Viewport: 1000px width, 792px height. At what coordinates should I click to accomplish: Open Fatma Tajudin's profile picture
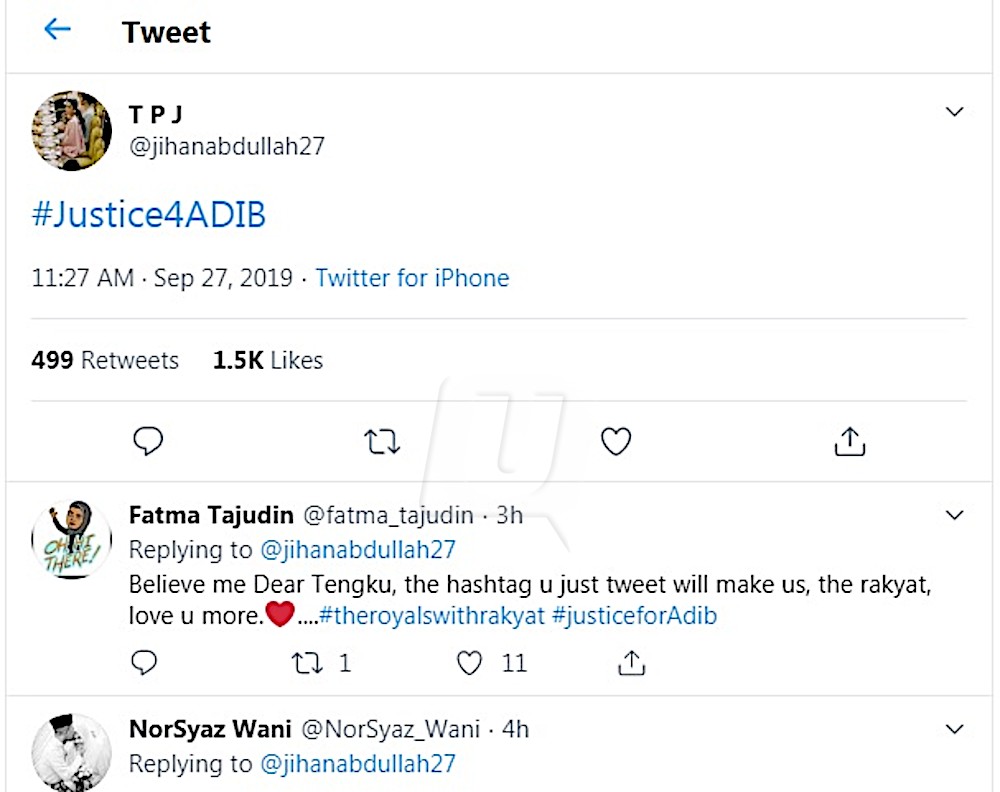click(72, 540)
